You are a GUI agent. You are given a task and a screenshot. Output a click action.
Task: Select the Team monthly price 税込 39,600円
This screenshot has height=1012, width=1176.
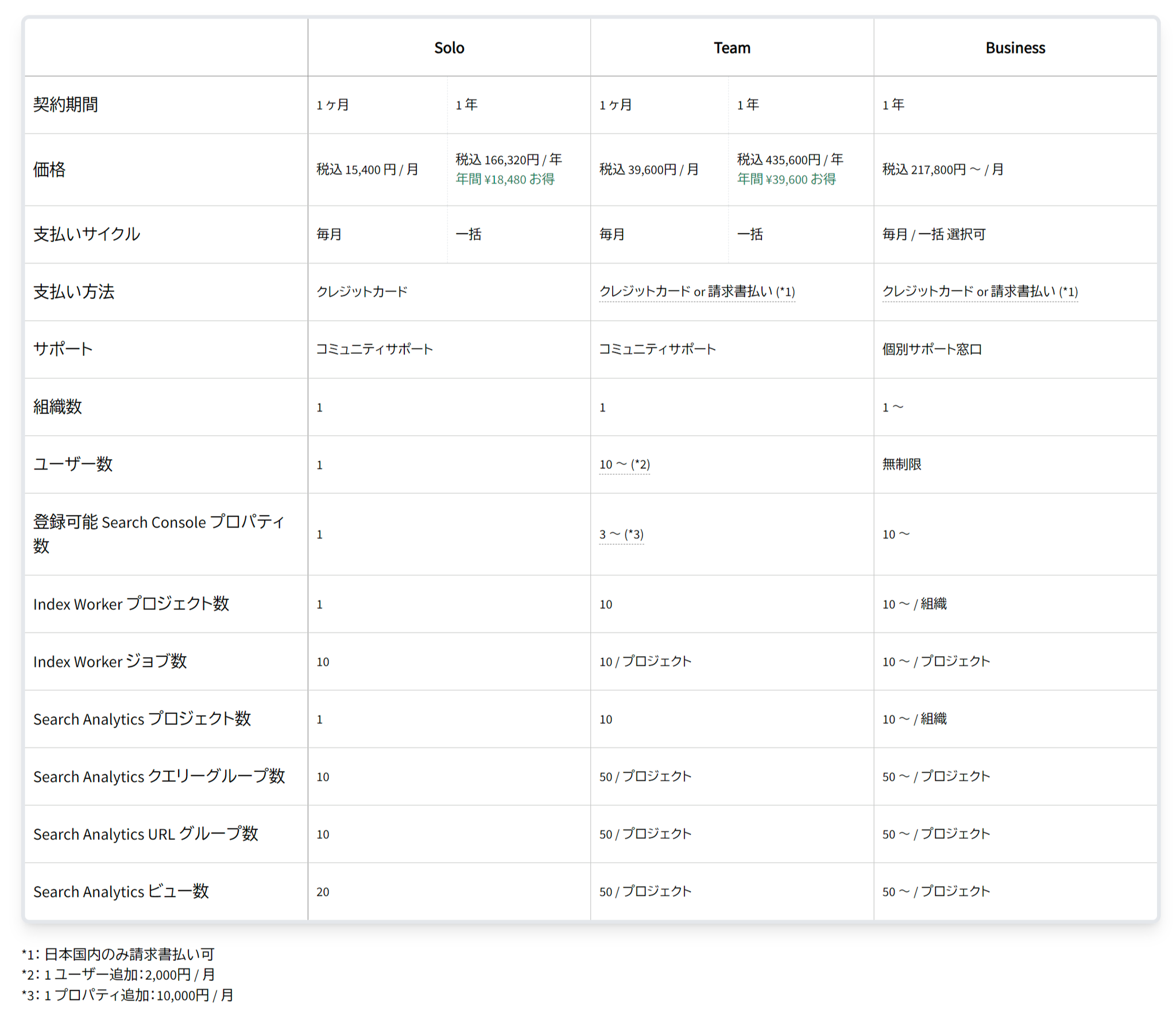click(x=641, y=169)
